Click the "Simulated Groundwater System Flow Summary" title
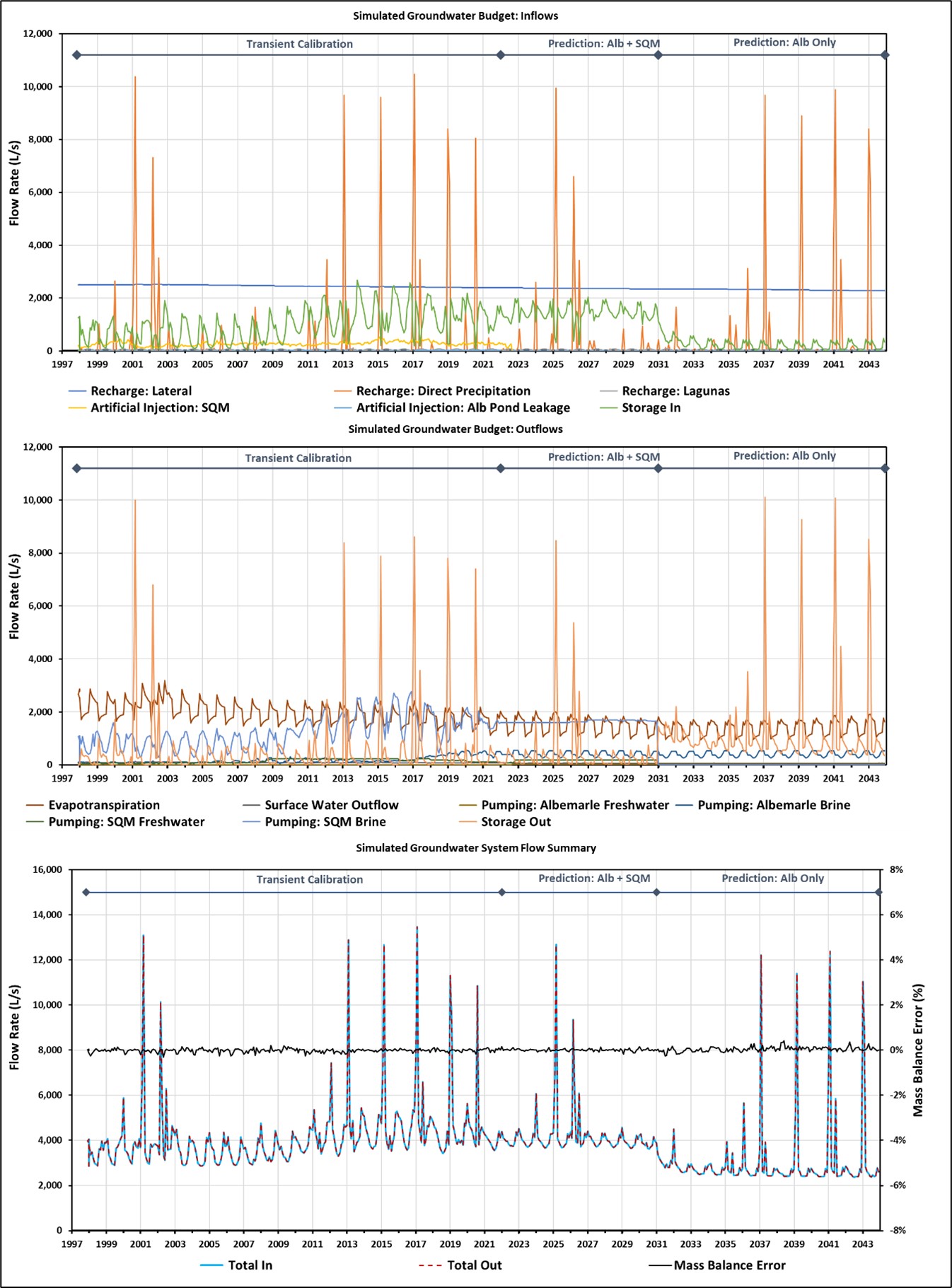952x1288 pixels. click(476, 848)
